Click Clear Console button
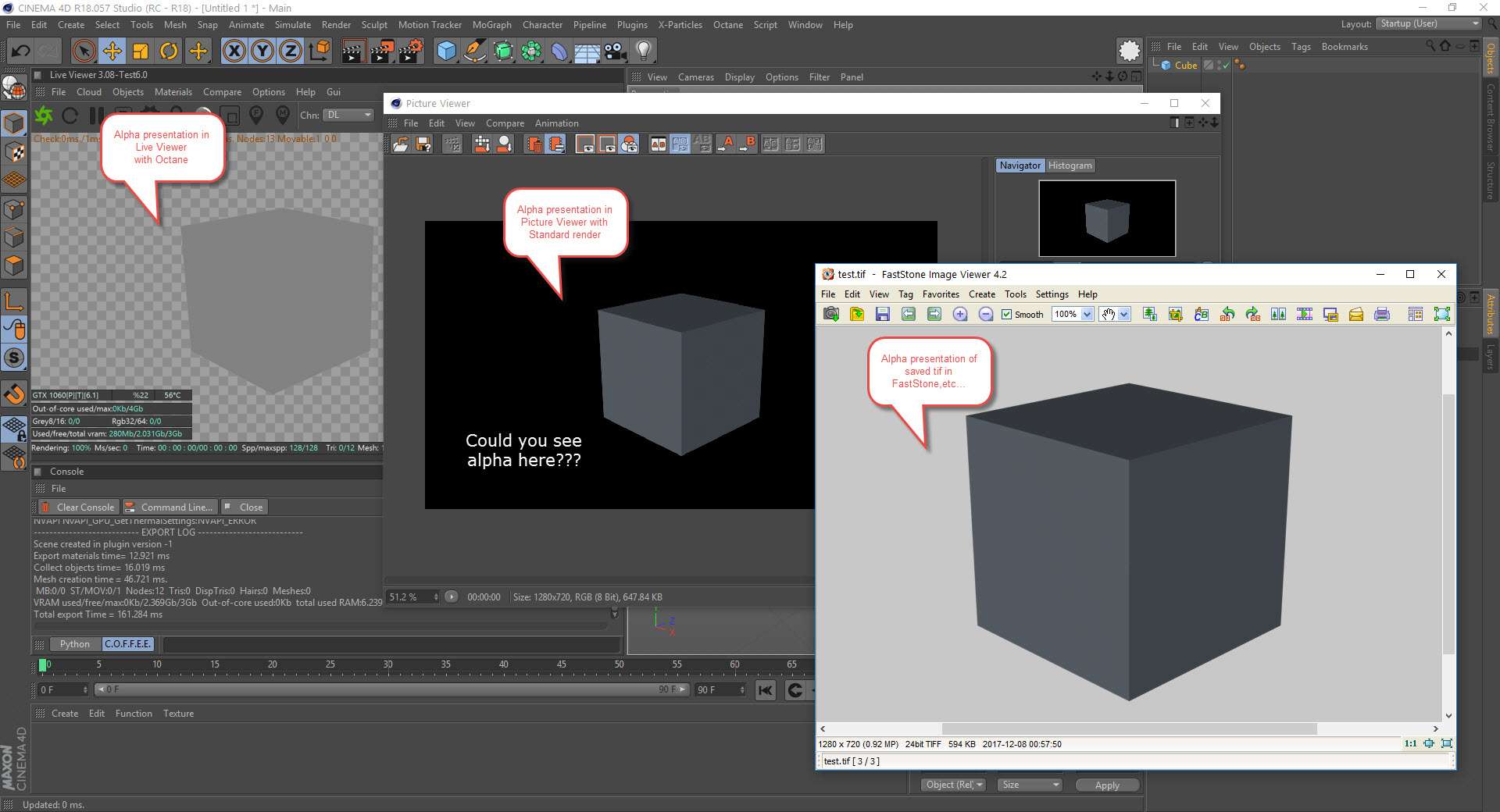This screenshot has width=1500, height=812. (x=78, y=507)
